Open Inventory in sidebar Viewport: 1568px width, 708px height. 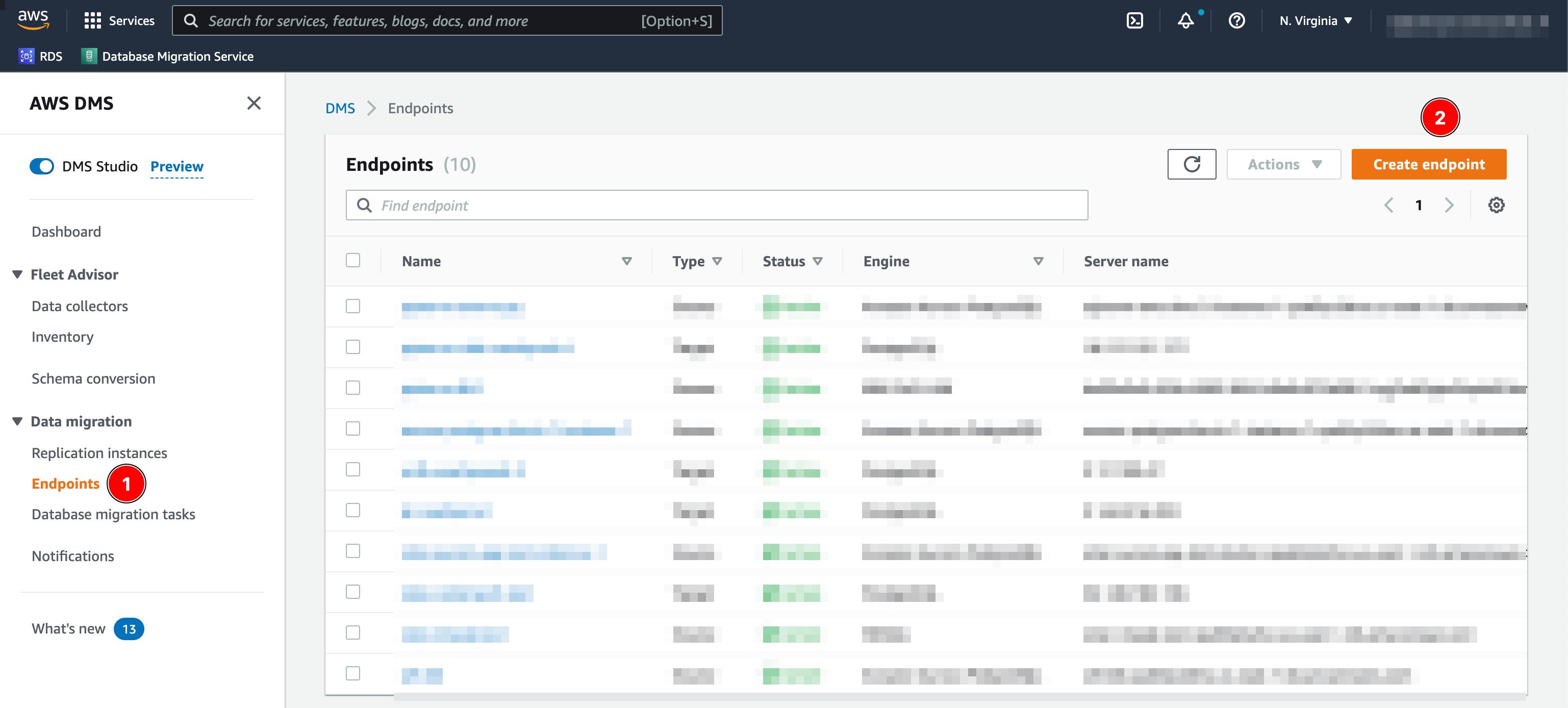click(63, 337)
